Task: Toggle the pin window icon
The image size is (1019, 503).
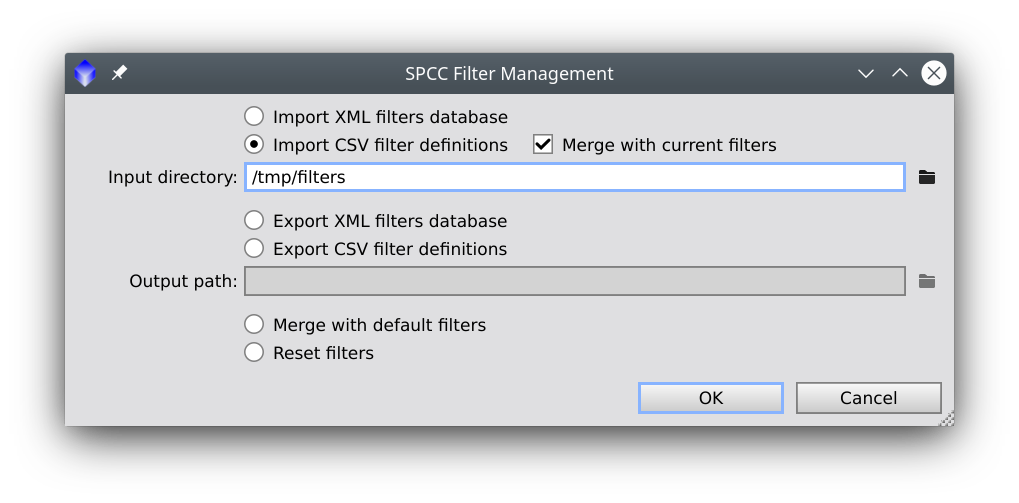Action: [119, 73]
